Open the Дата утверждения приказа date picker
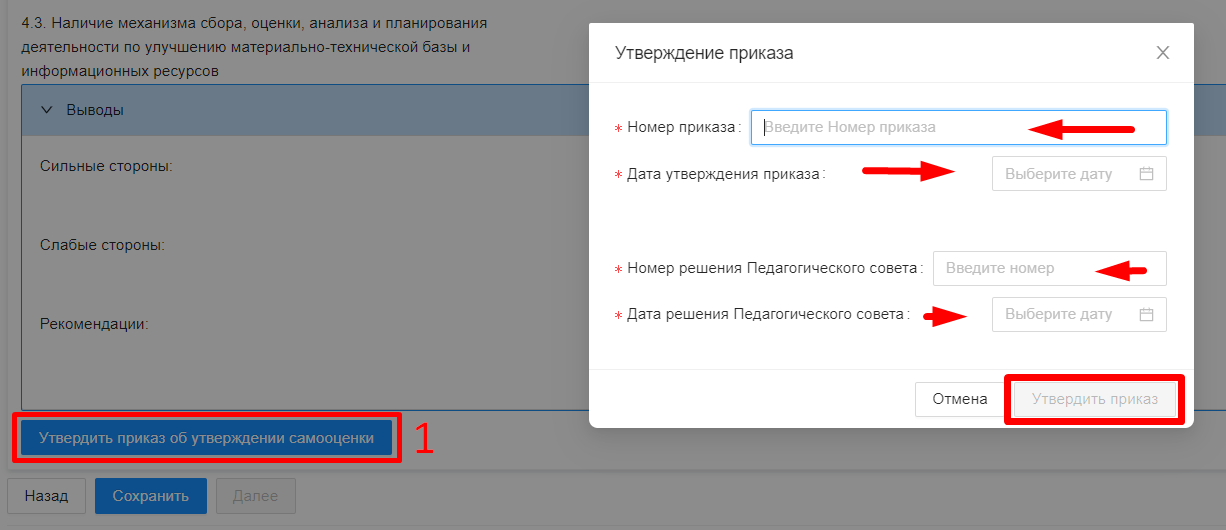The width and height of the screenshot is (1226, 530). coord(1079,173)
